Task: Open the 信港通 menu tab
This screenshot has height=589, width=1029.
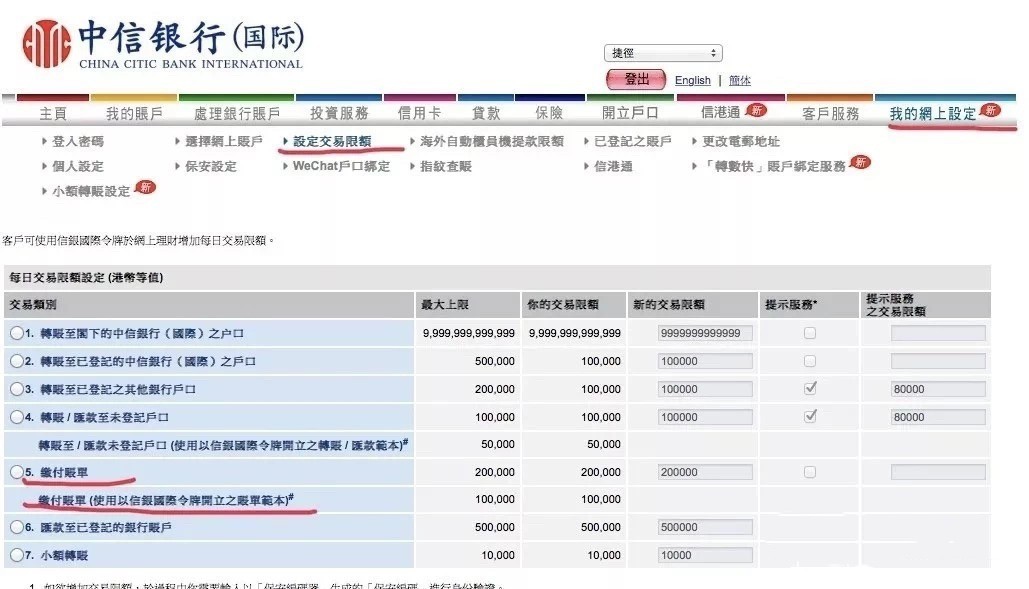Action: (721, 113)
